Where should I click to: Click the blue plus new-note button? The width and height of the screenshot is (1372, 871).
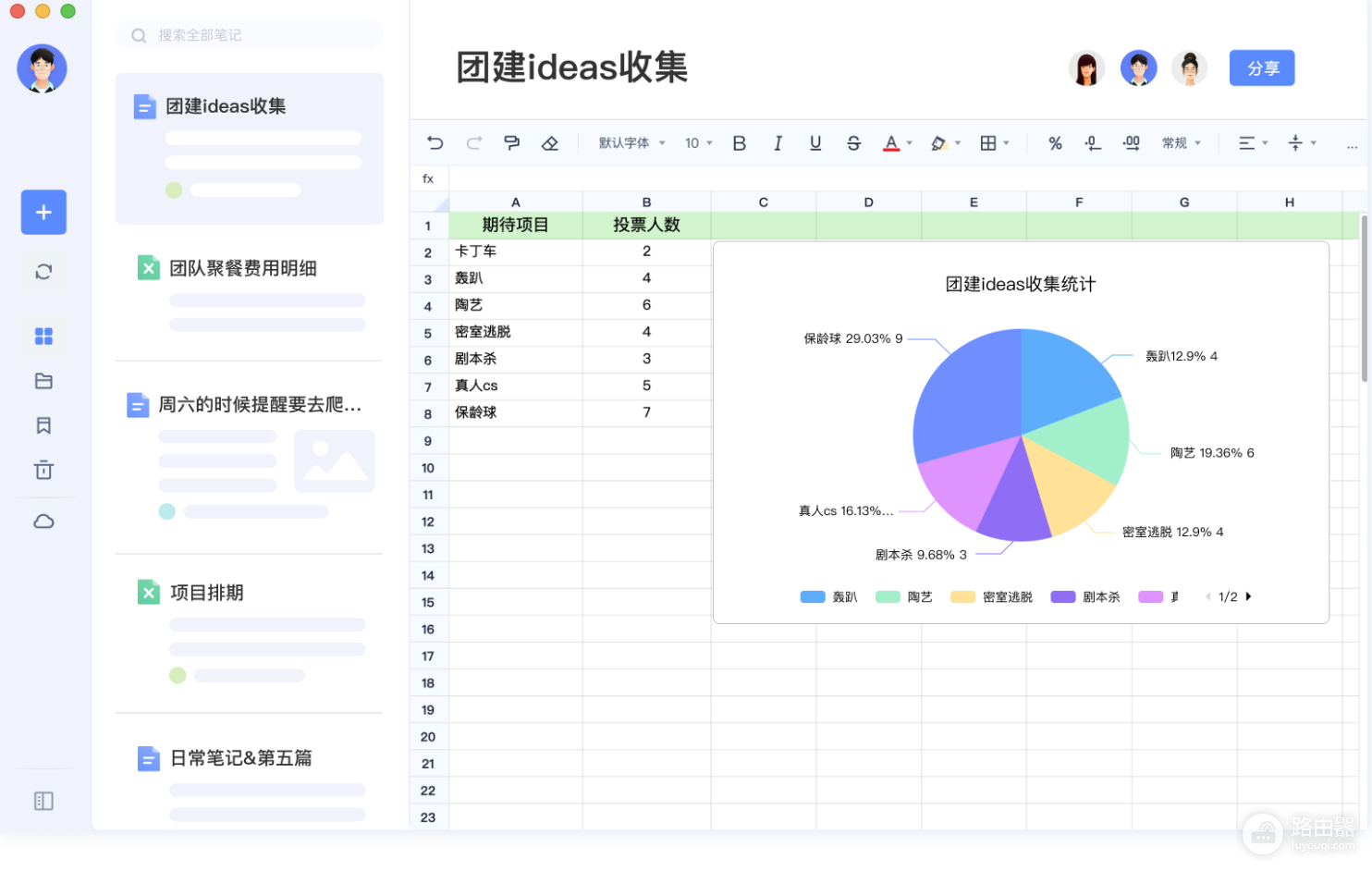[43, 212]
